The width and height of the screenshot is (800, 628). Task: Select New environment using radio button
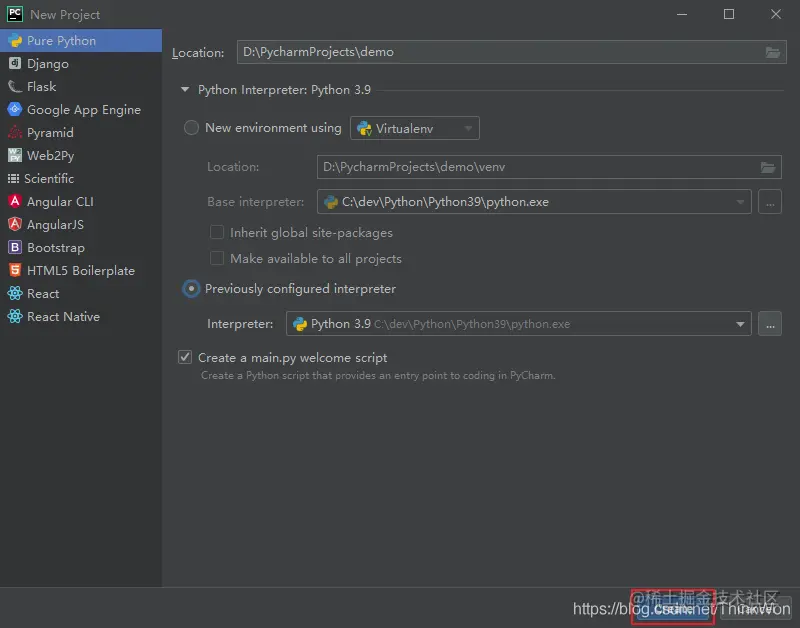(191, 128)
